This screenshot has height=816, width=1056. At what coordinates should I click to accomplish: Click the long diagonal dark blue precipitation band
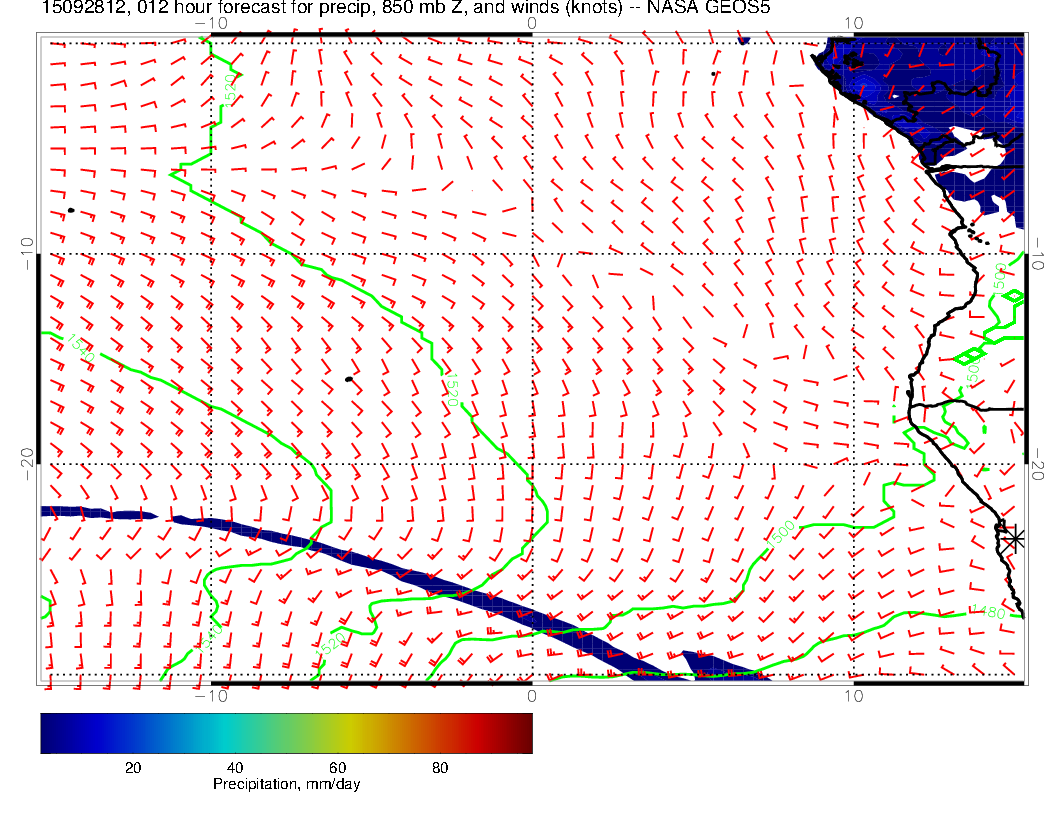[x=450, y=584]
